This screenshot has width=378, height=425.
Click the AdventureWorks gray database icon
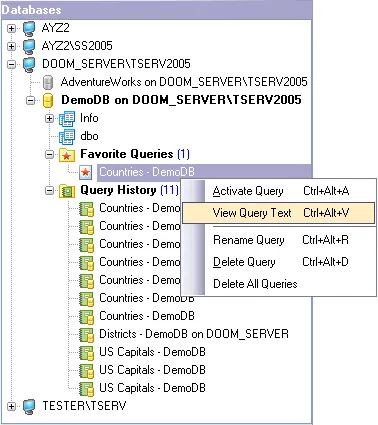click(x=48, y=82)
